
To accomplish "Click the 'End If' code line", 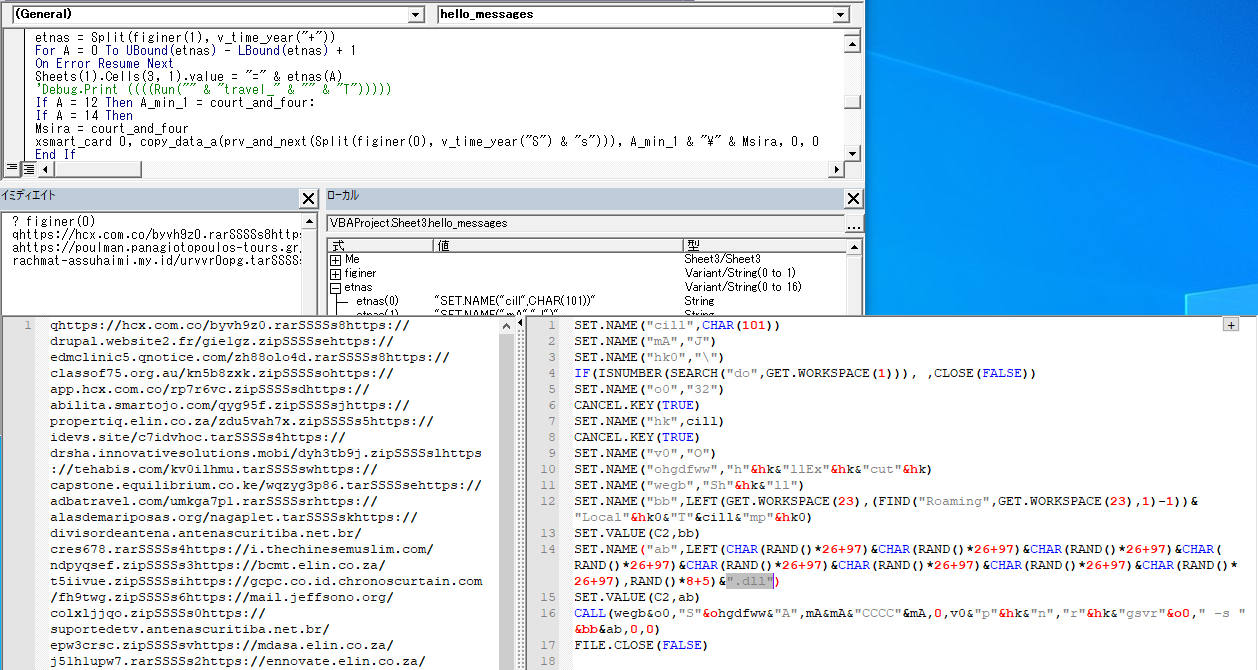I will coord(56,154).
